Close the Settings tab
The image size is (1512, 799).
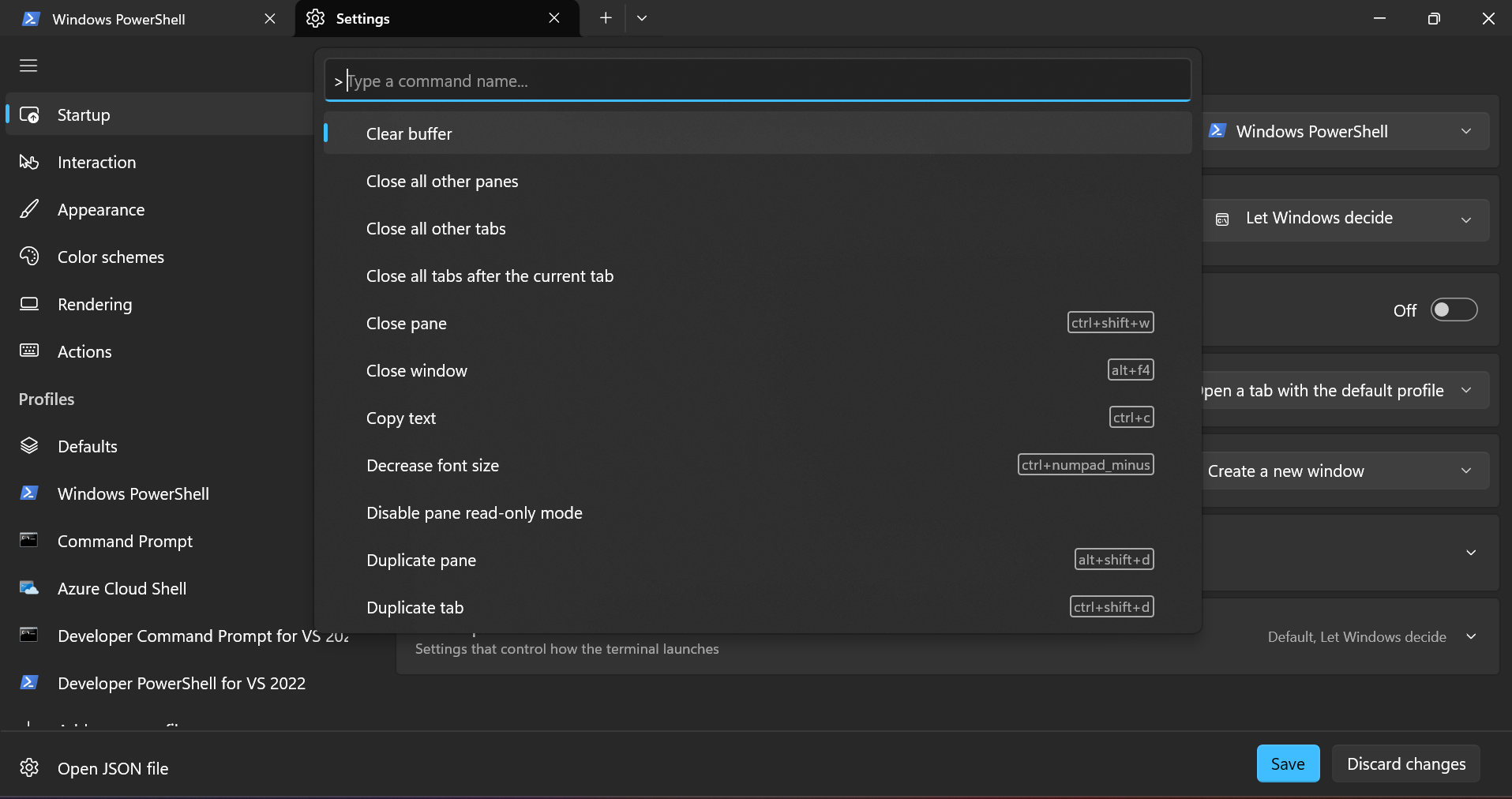click(554, 18)
